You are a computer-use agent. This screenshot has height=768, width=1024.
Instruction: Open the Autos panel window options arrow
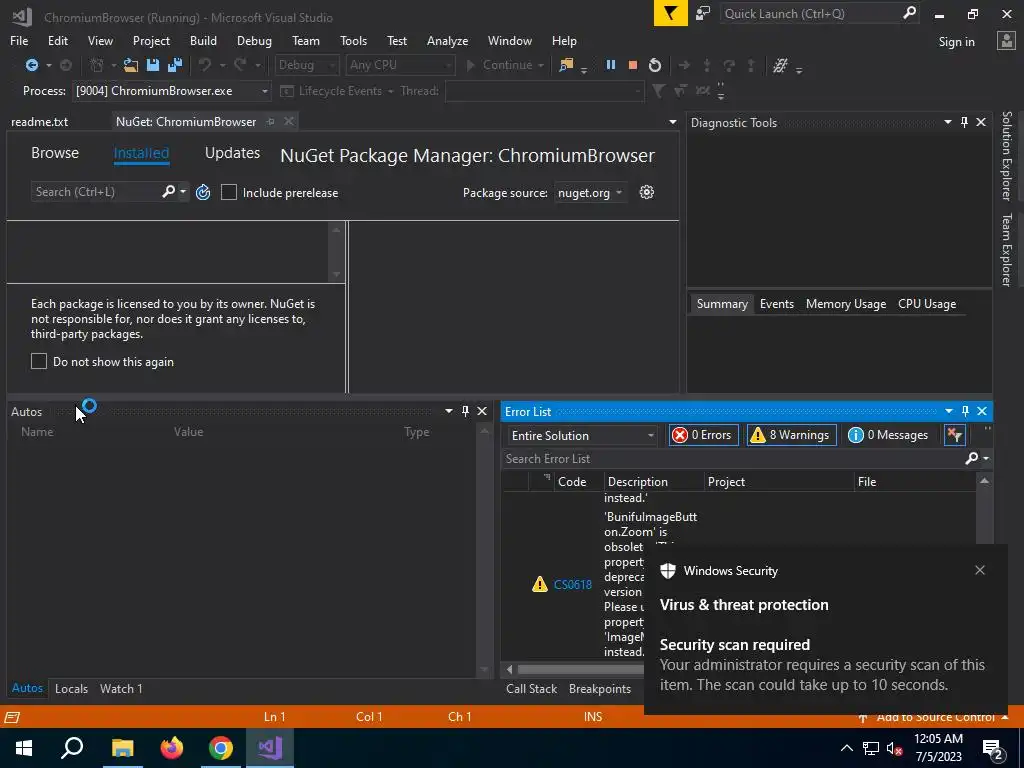tap(449, 411)
